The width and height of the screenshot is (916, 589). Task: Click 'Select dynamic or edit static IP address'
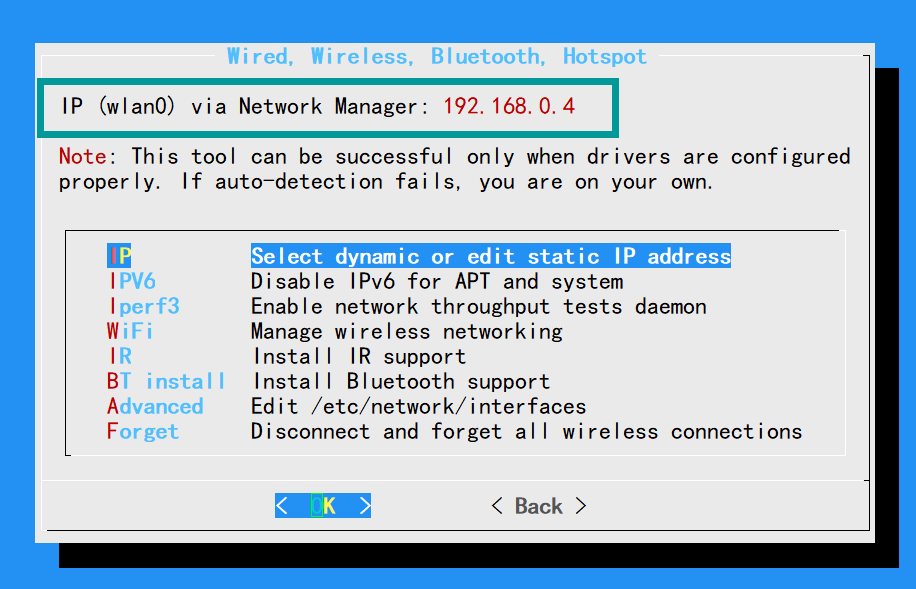490,256
